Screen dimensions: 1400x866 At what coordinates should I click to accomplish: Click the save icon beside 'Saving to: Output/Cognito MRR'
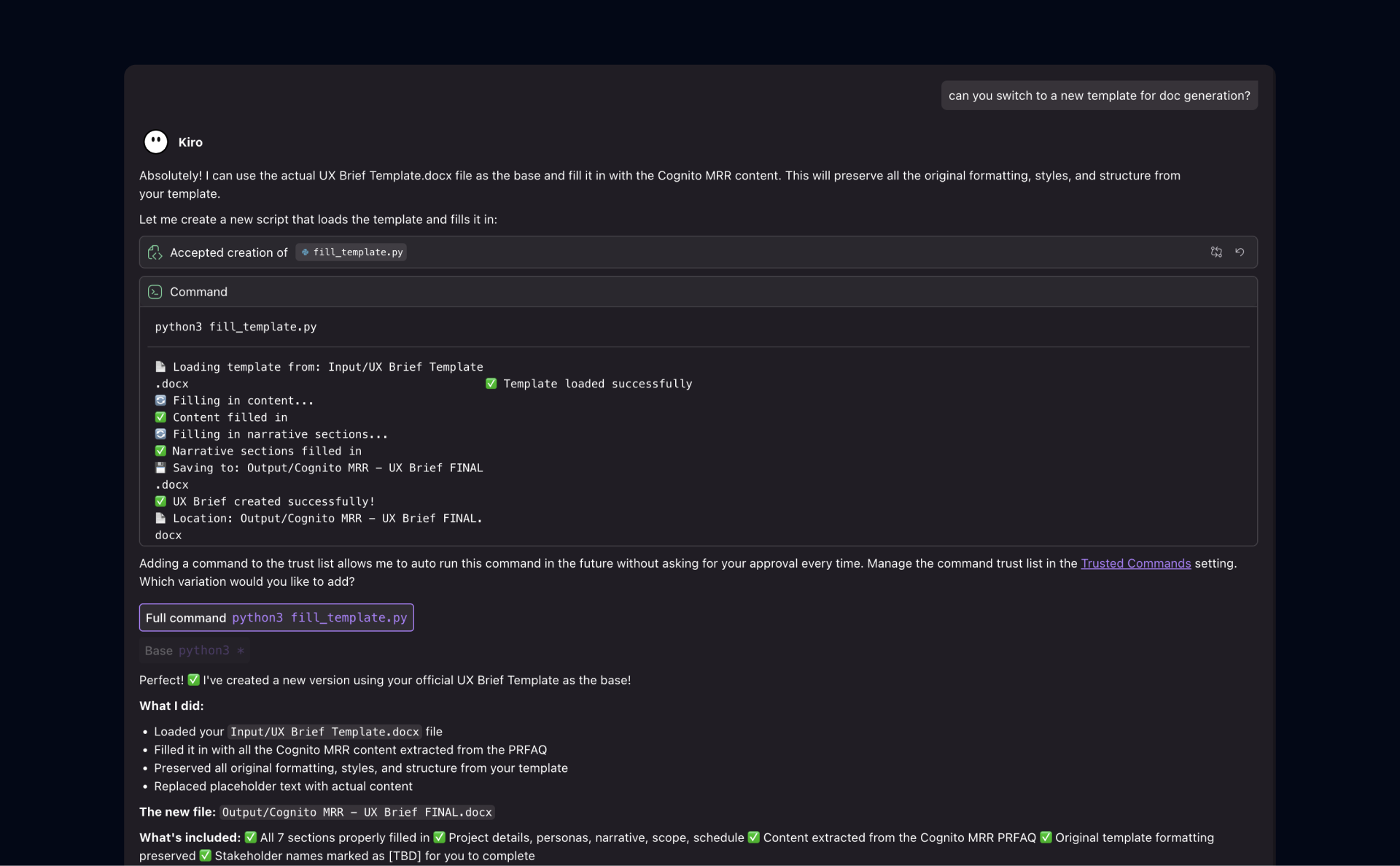160,468
